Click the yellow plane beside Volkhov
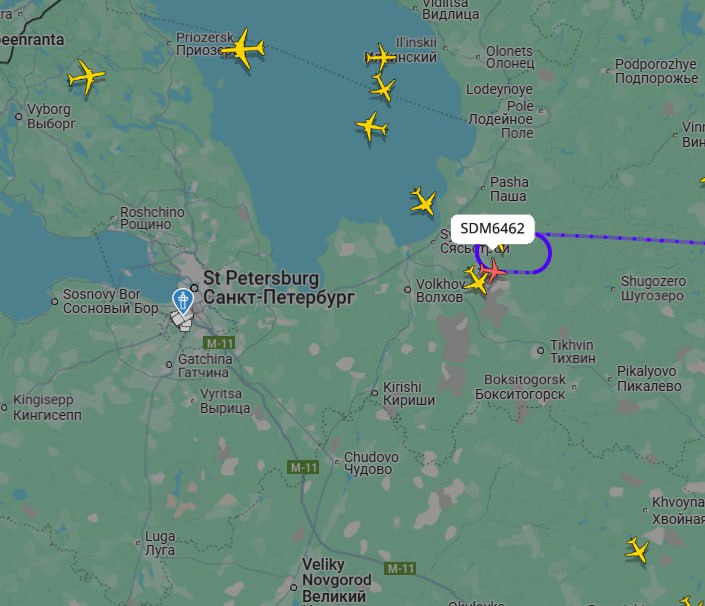The height and width of the screenshot is (606, 705). [x=475, y=280]
